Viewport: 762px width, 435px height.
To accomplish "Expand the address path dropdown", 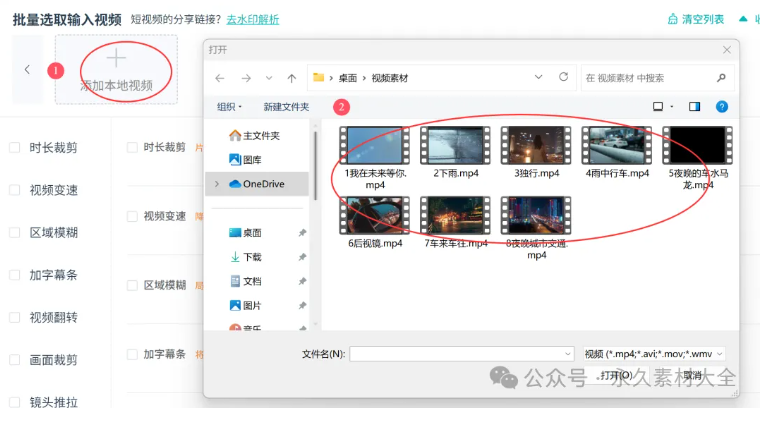I will [538, 77].
